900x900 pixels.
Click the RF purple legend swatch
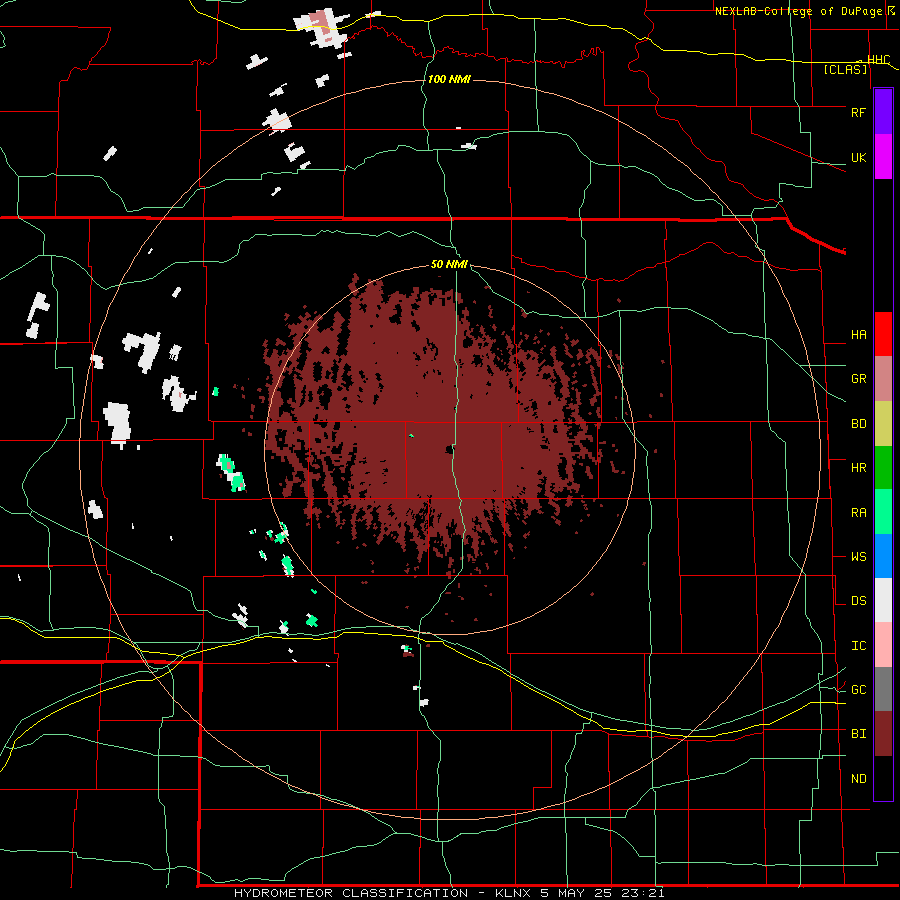point(883,112)
